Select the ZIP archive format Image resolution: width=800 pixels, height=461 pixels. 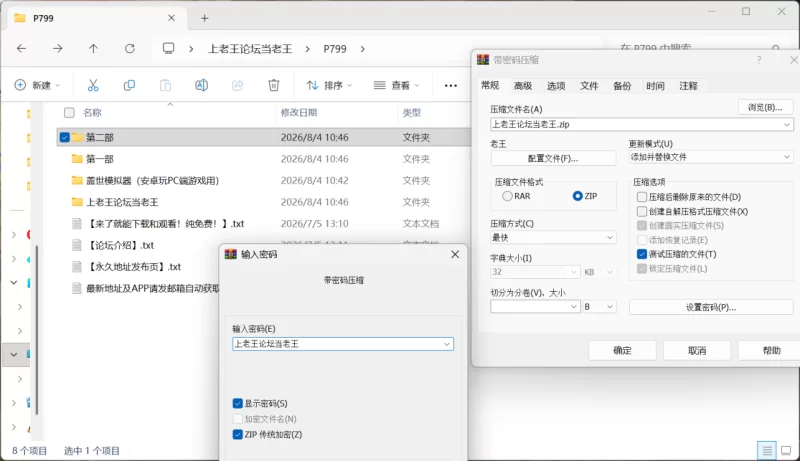click(578, 196)
